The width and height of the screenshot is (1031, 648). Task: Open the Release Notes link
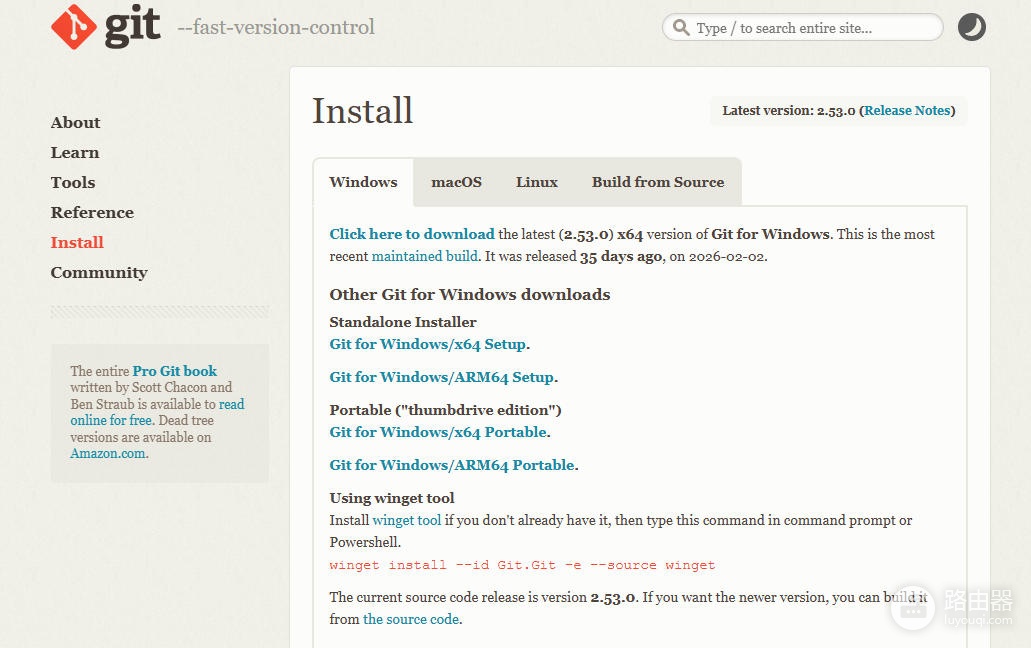[907, 110]
